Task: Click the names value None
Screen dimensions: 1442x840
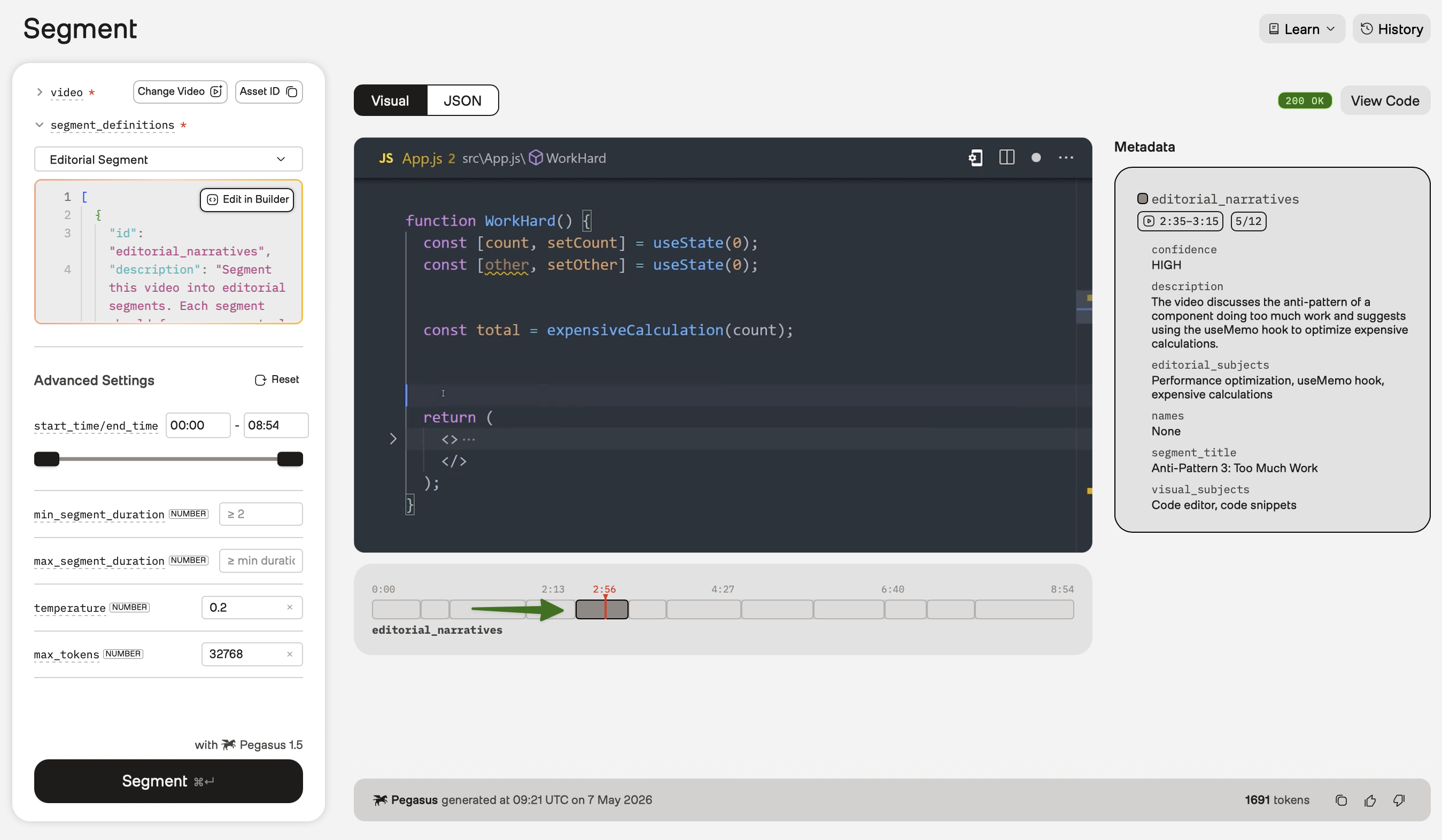Action: point(1166,431)
